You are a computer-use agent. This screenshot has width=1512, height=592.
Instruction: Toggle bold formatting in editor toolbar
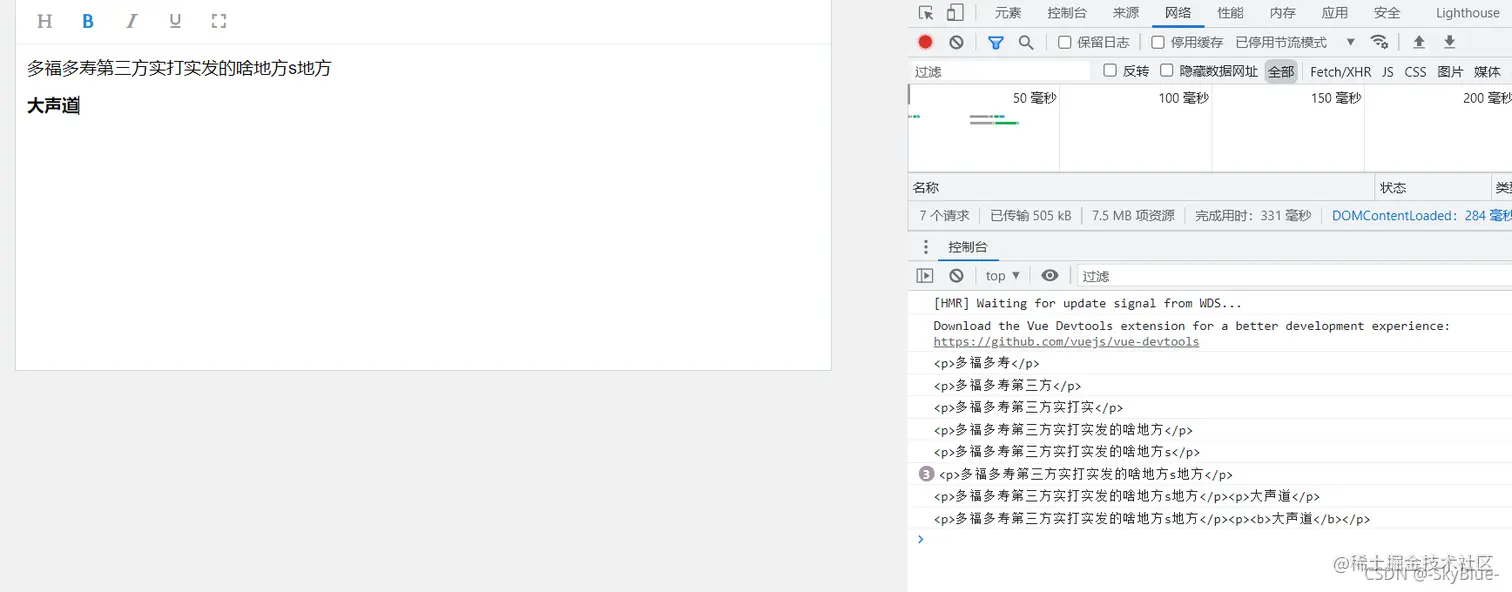pos(88,21)
